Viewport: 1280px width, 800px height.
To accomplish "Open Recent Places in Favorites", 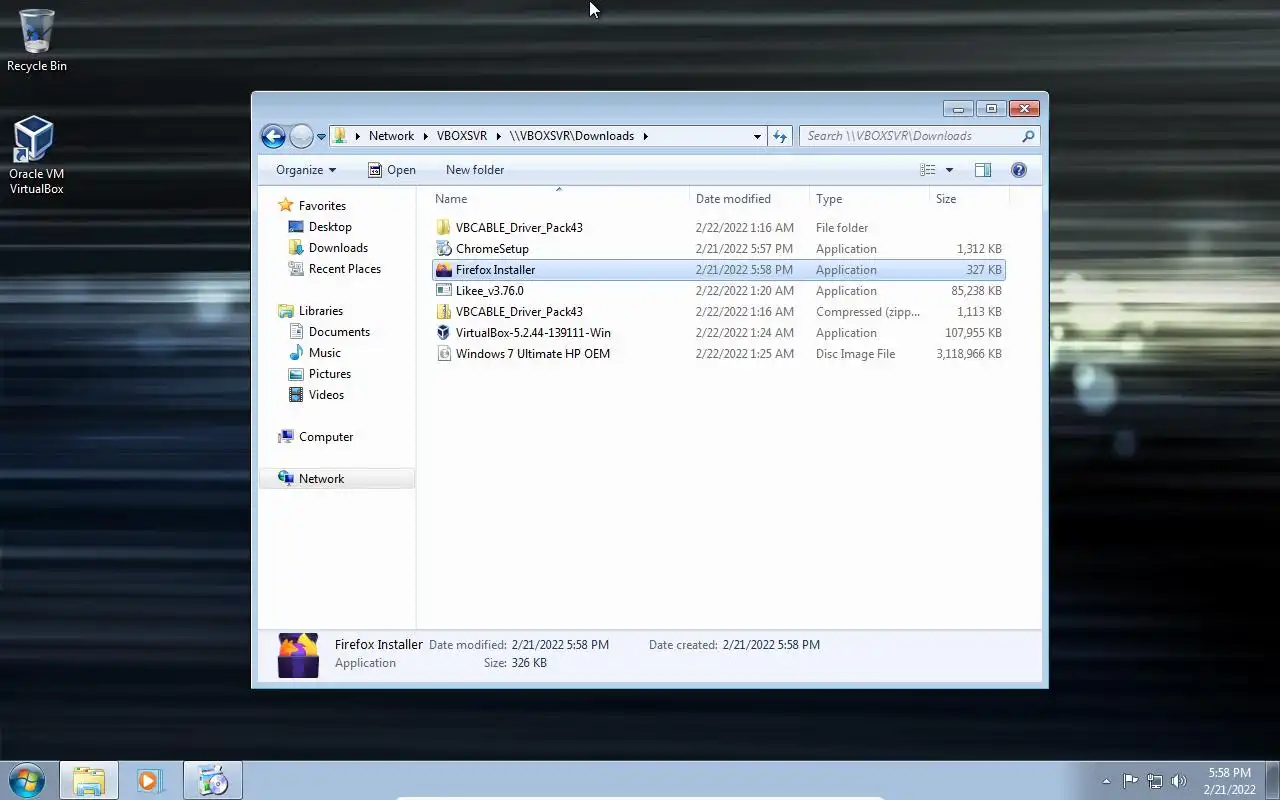I will coord(345,269).
